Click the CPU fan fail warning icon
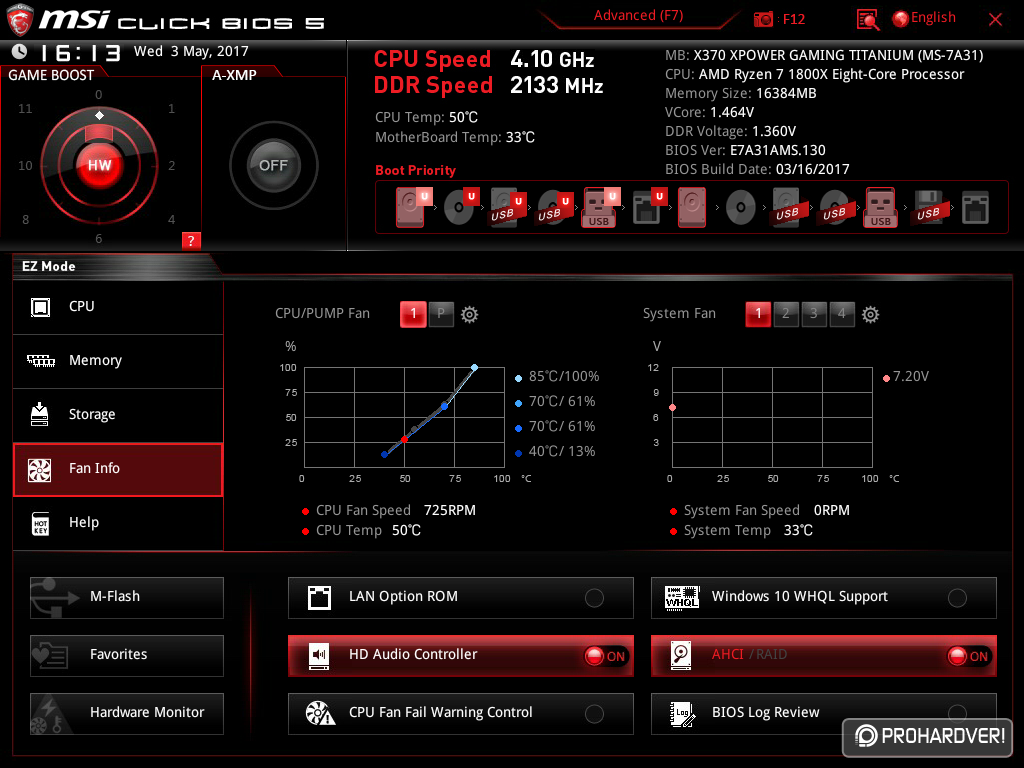Image resolution: width=1024 pixels, height=768 pixels. point(321,713)
